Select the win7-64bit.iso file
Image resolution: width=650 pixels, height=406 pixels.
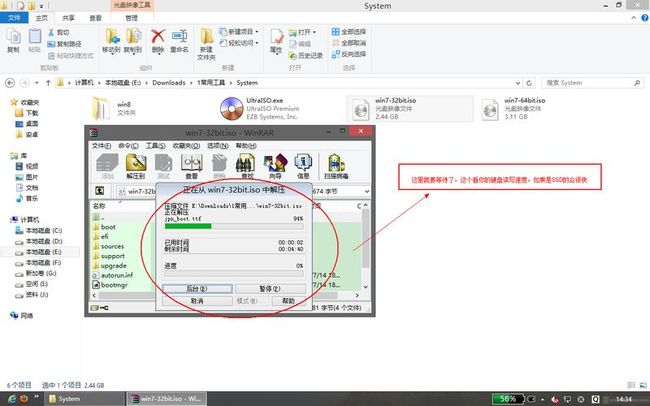pyautogui.click(x=514, y=109)
